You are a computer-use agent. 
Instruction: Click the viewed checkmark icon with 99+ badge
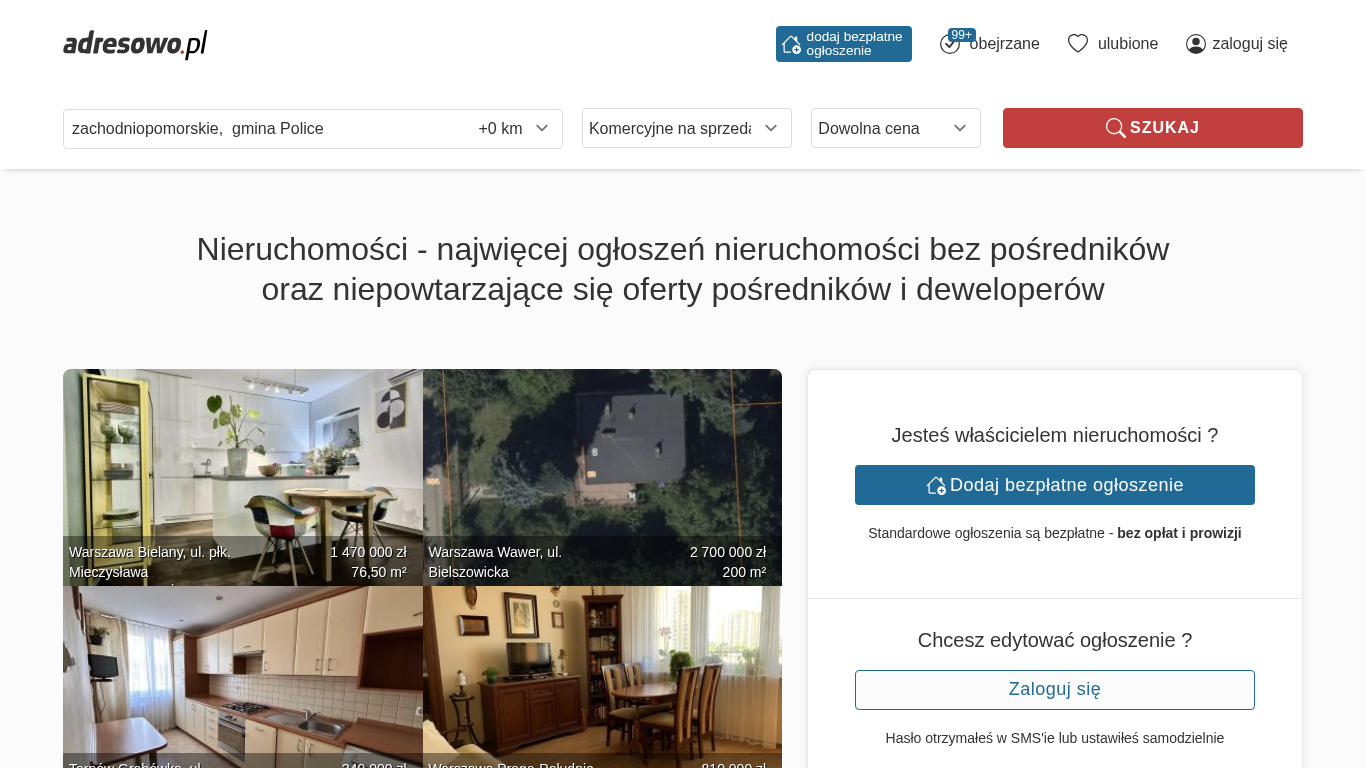coord(949,44)
